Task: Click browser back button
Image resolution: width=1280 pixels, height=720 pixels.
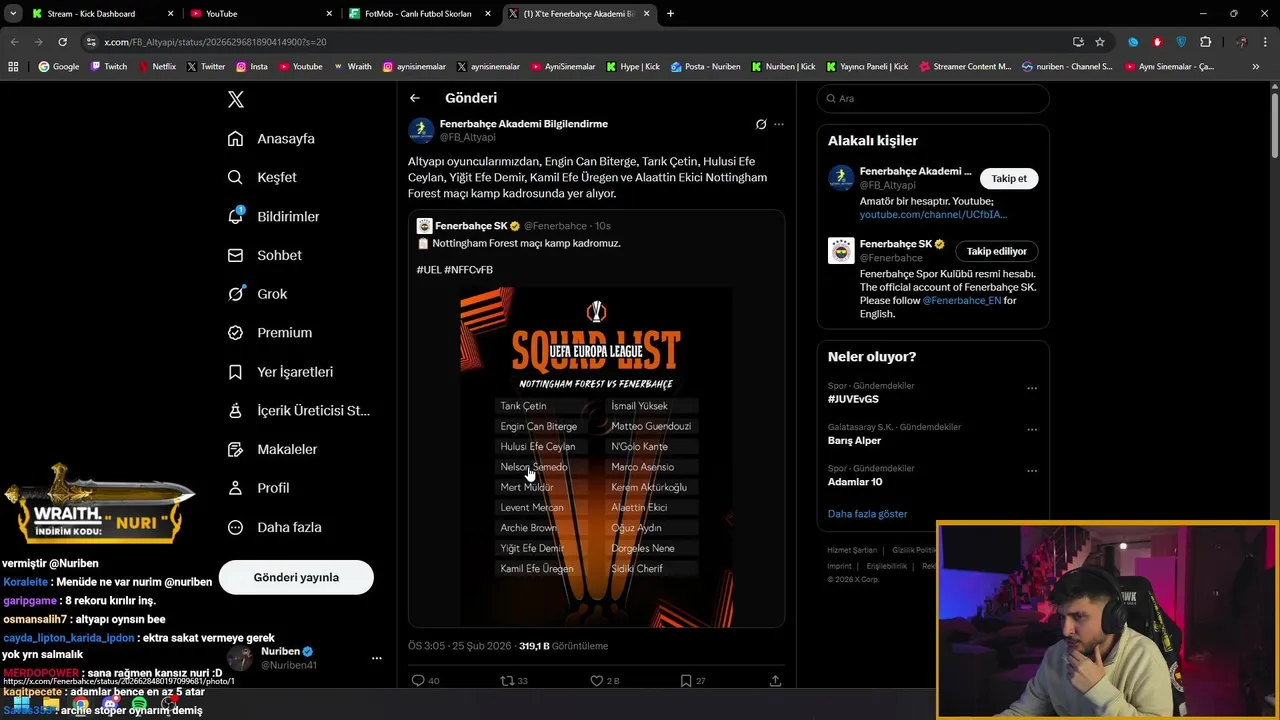Action: coord(14,42)
